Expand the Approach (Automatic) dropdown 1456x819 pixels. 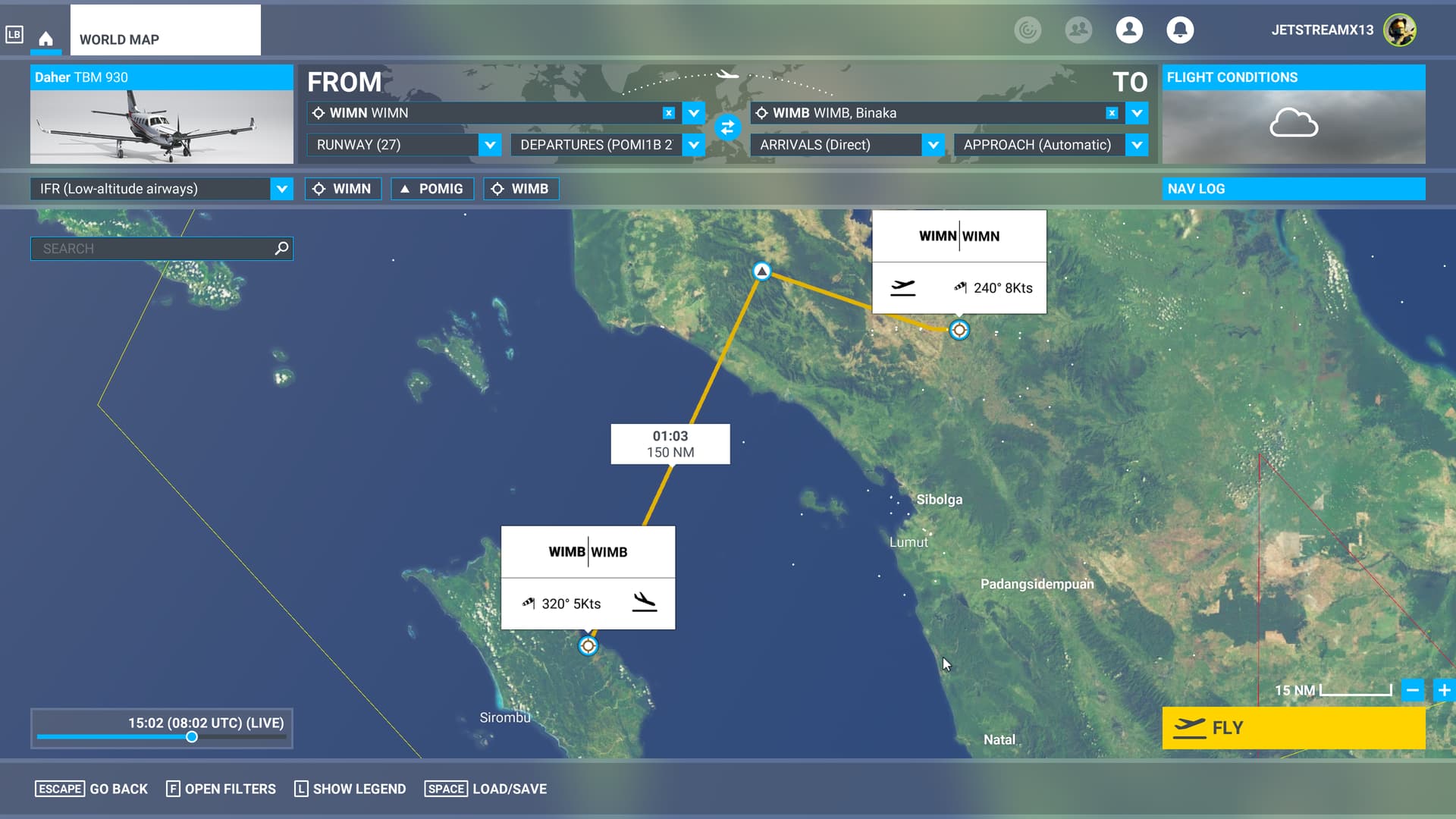tap(1136, 145)
